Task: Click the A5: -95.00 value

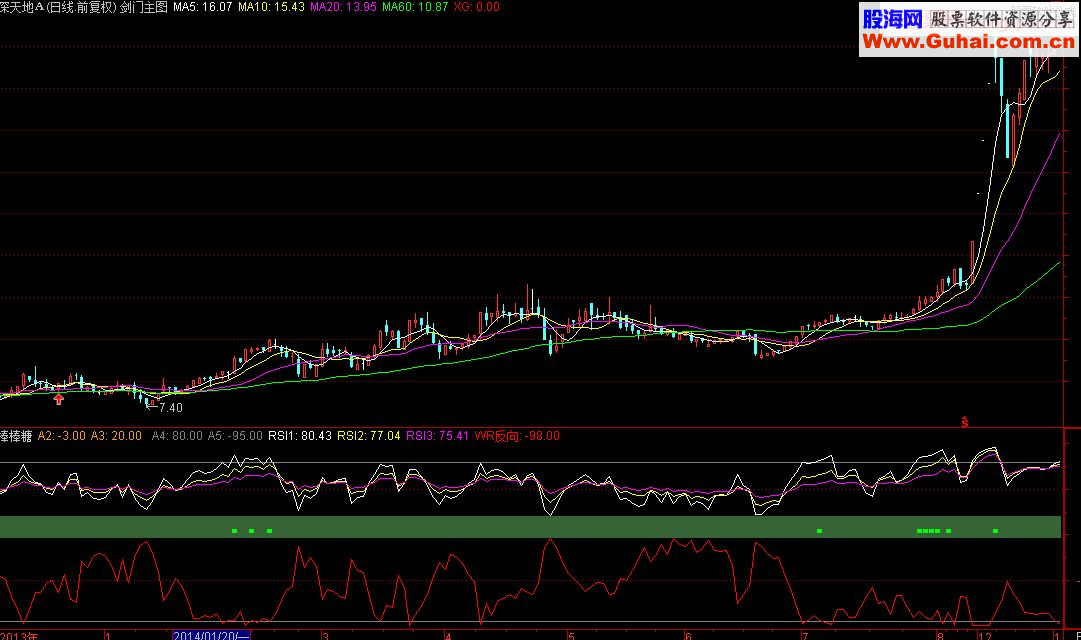Action: 235,436
